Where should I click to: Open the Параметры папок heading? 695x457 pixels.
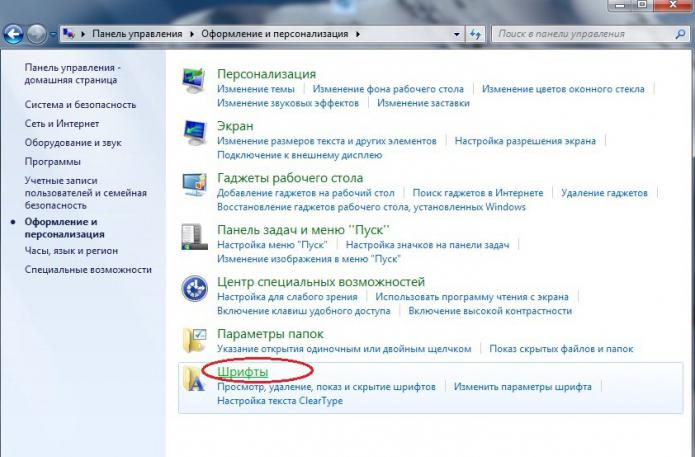click(x=270, y=334)
